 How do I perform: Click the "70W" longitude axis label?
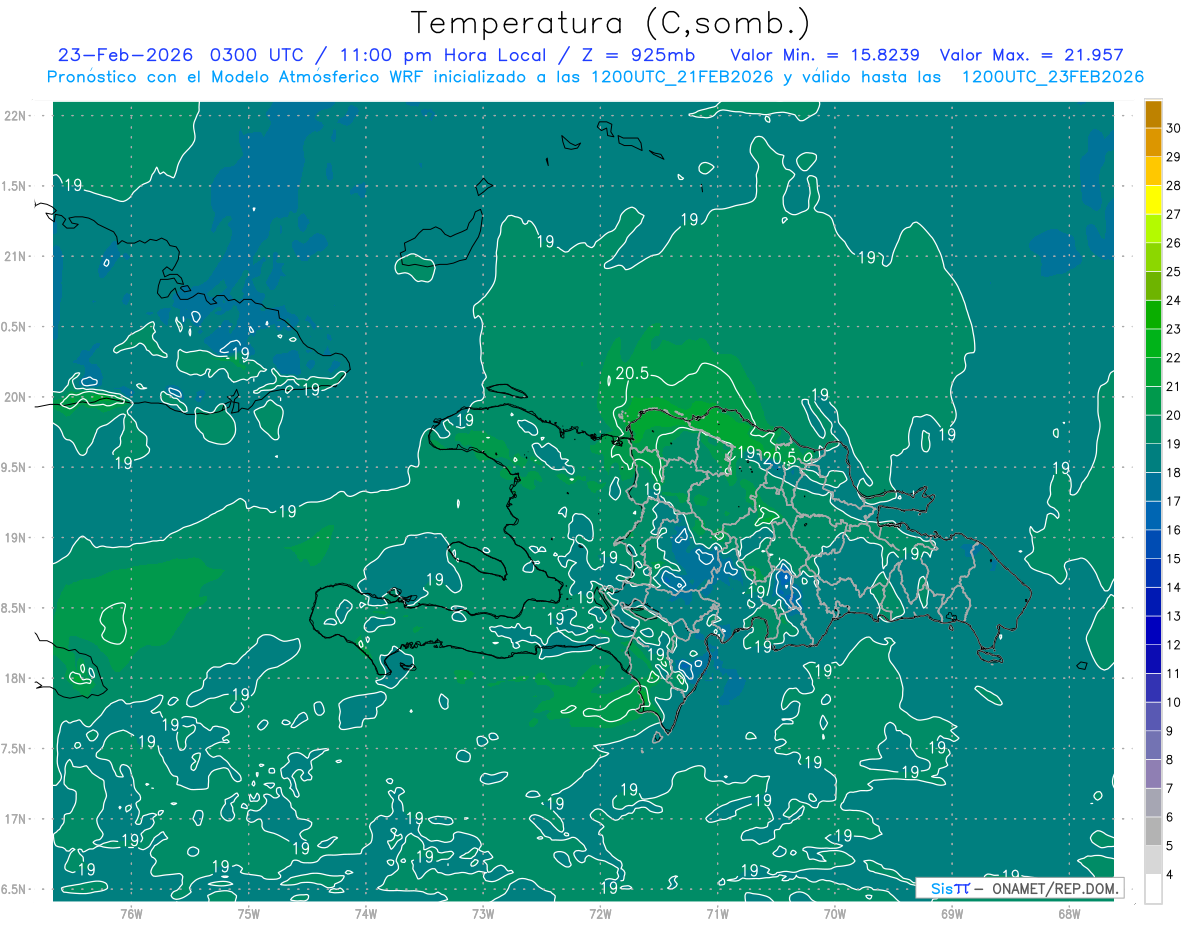pyautogui.click(x=835, y=913)
